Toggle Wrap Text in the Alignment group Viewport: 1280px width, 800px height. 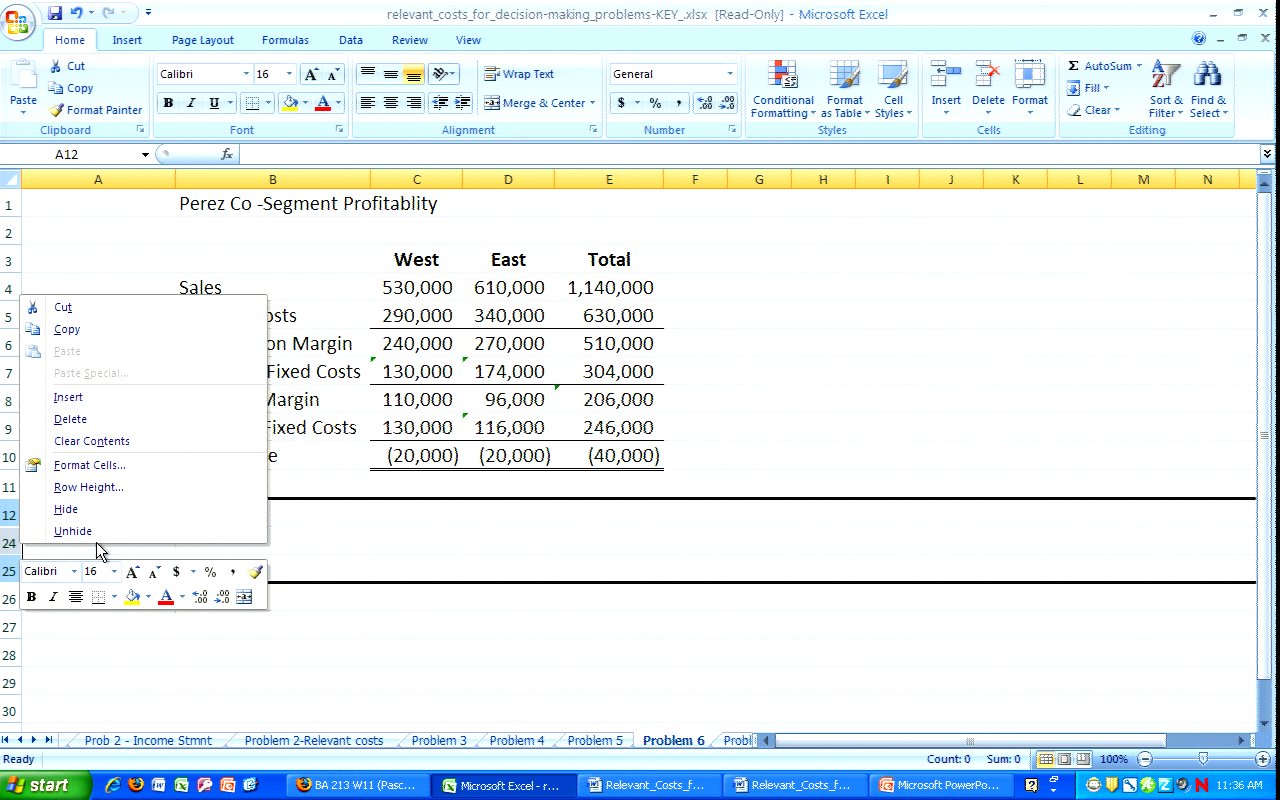519,74
